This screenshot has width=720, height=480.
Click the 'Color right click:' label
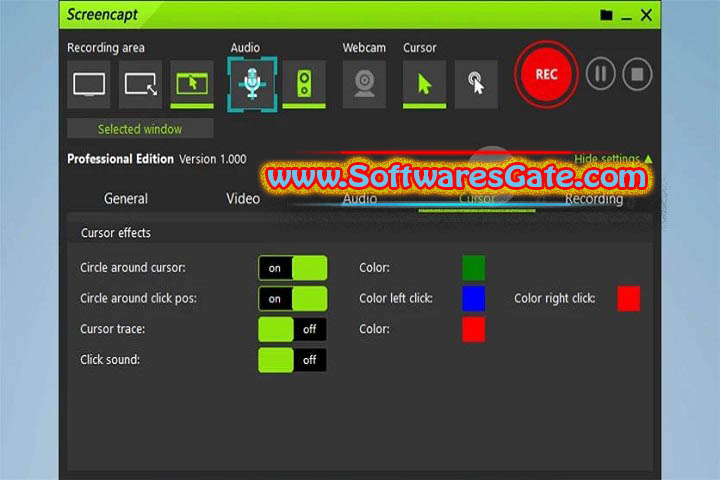coord(555,299)
